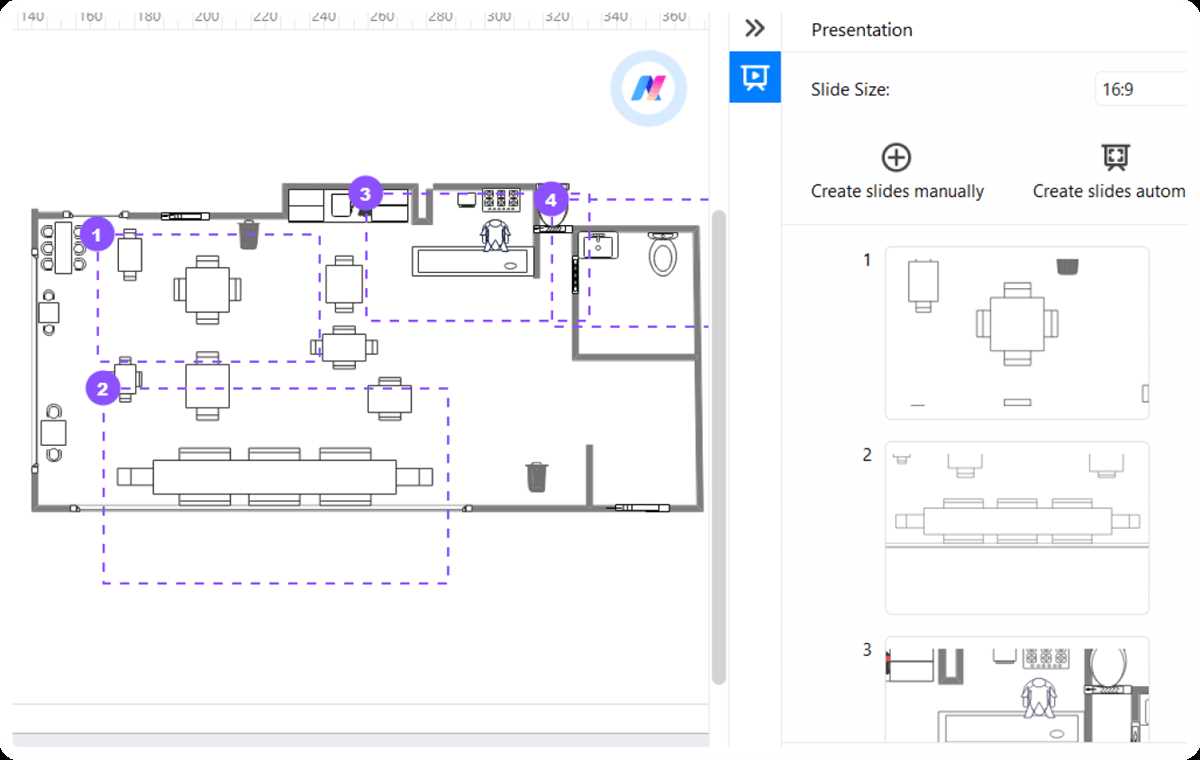Select the person figure behind the counter
This screenshot has height=760, width=1200.
495,236
